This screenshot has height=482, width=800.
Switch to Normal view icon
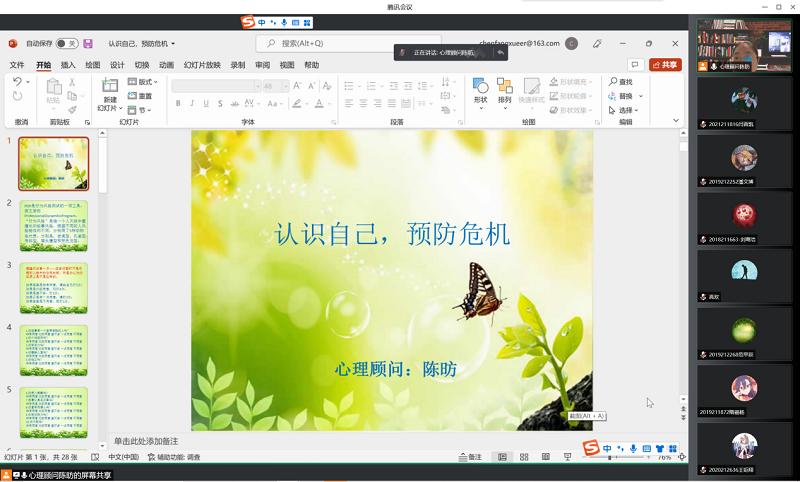point(502,457)
